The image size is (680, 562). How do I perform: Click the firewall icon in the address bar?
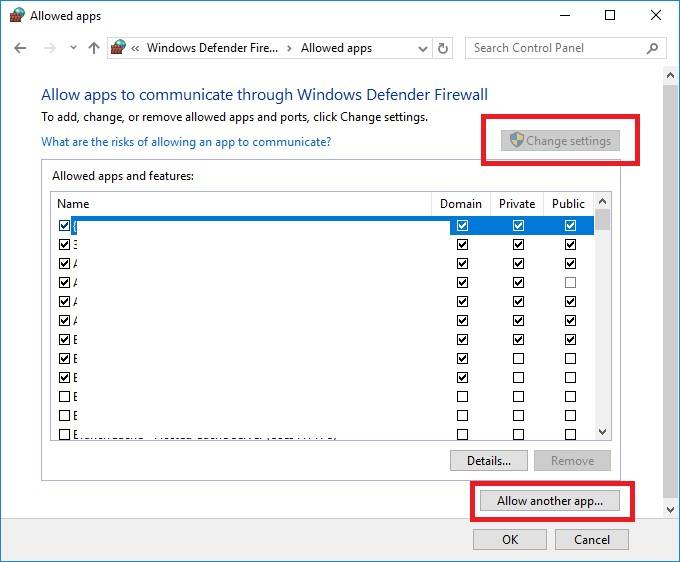click(118, 48)
